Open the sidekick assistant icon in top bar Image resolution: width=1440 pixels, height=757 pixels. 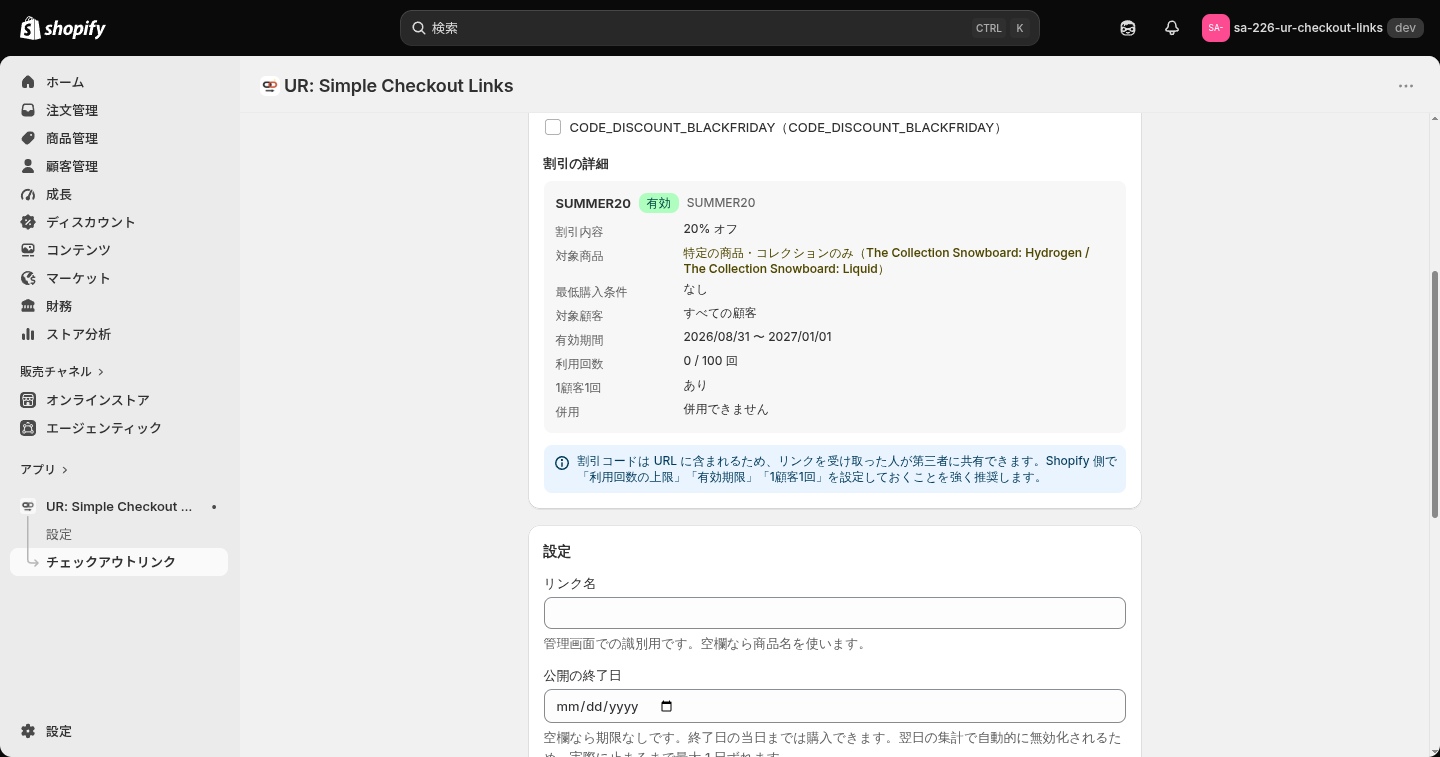point(1128,28)
